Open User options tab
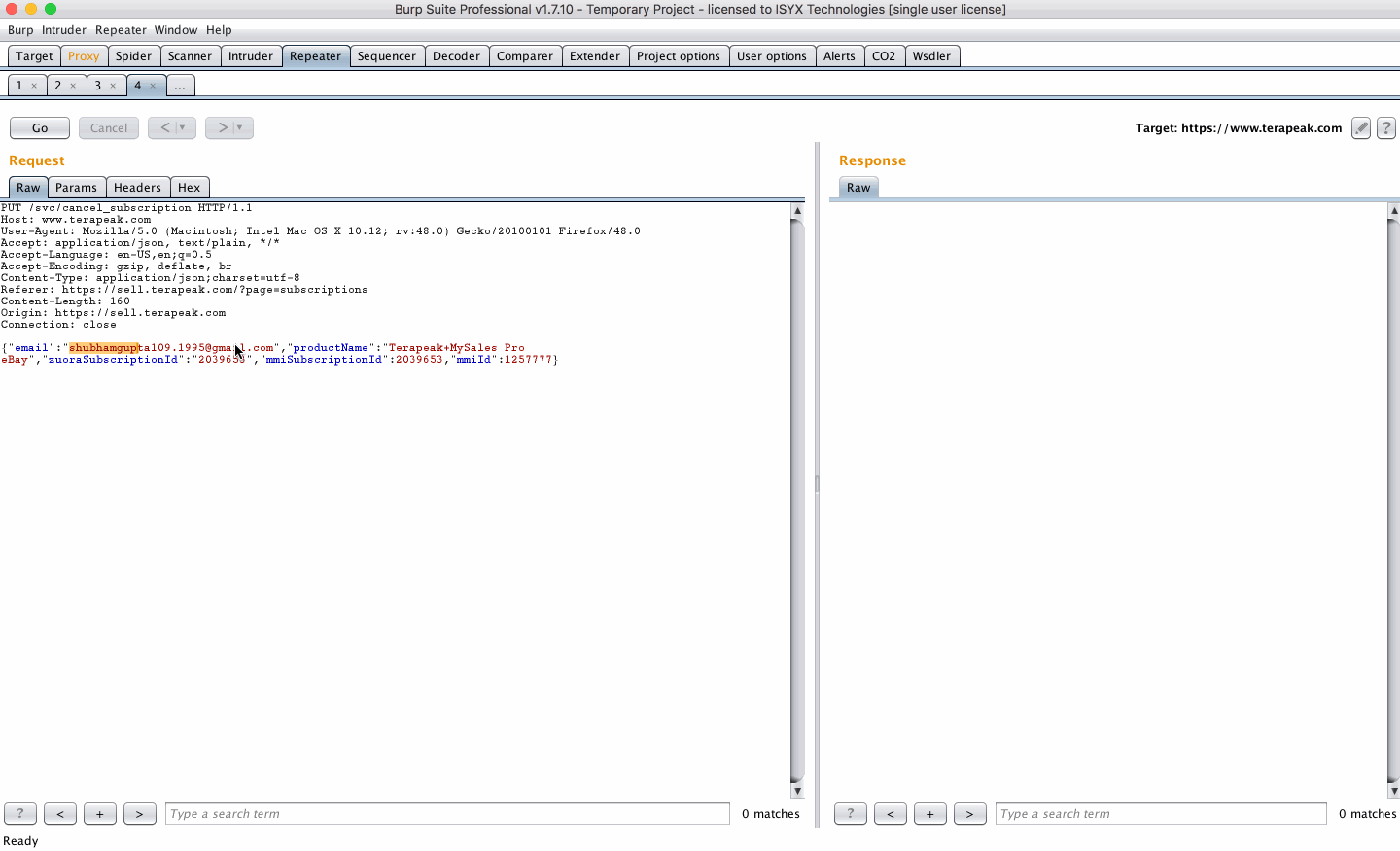This screenshot has height=851, width=1400. [772, 56]
